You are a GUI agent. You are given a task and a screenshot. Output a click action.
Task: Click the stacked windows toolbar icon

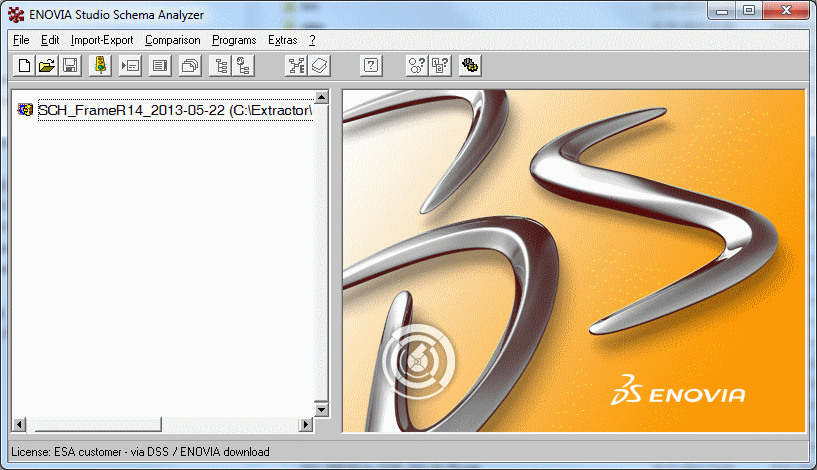[x=191, y=66]
